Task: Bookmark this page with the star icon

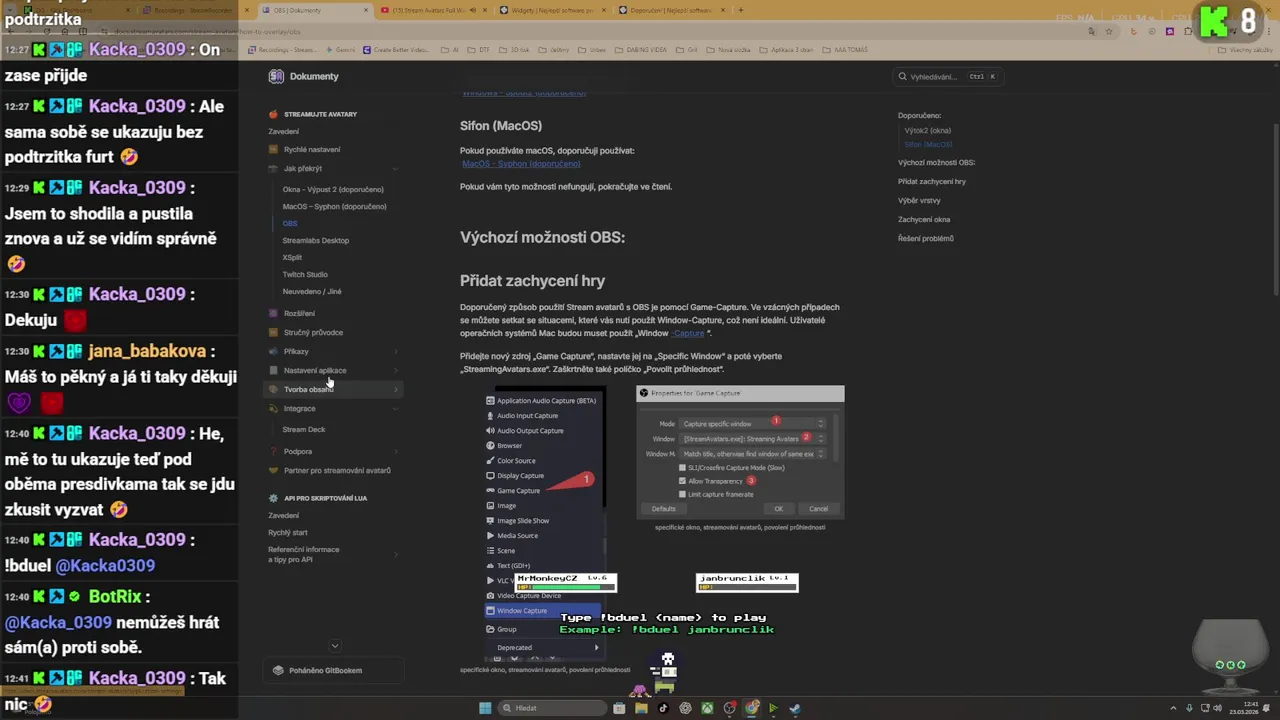Action: point(1111,31)
